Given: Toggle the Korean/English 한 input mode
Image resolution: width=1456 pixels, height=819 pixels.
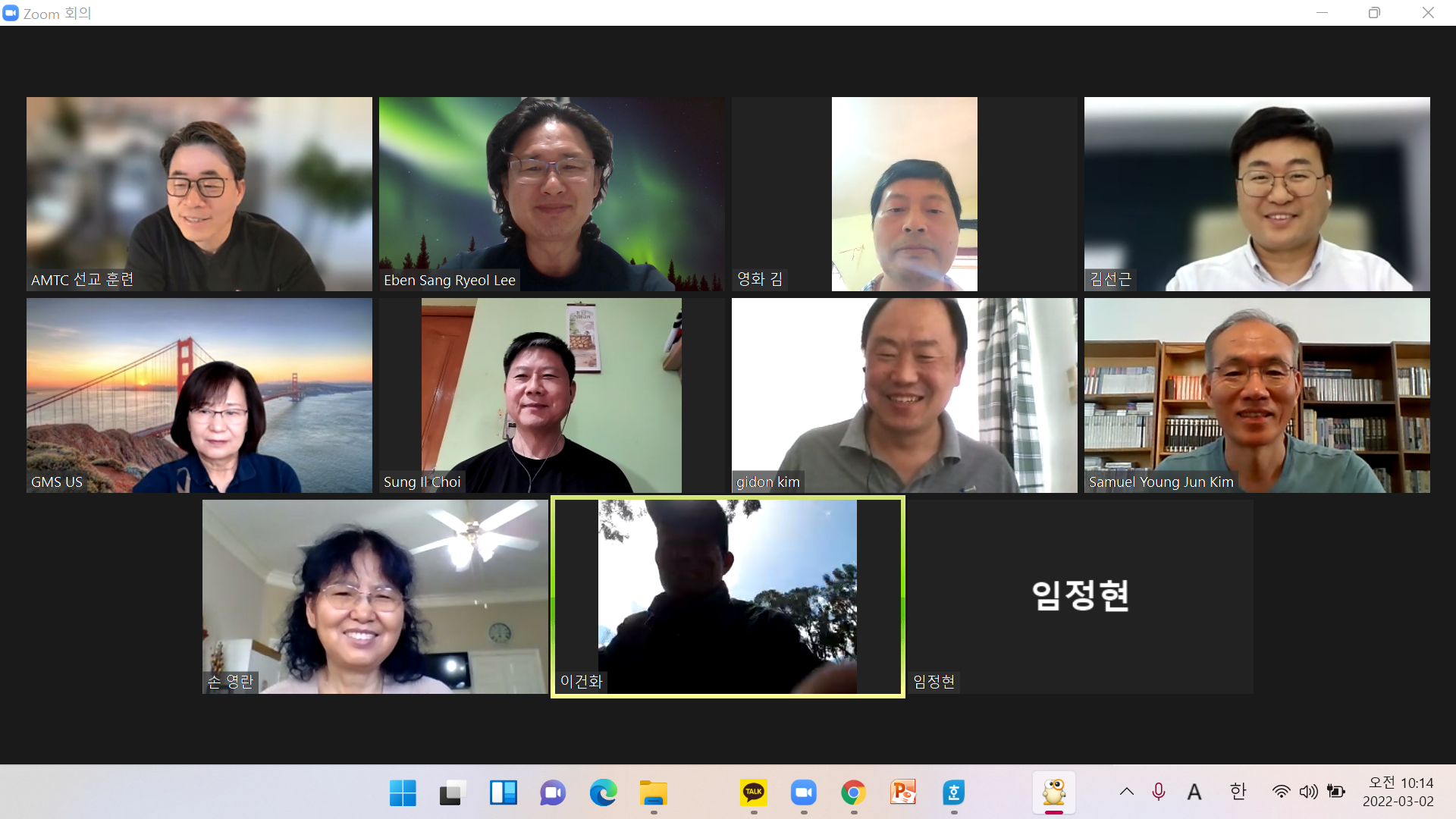Looking at the screenshot, I should click(x=1238, y=792).
